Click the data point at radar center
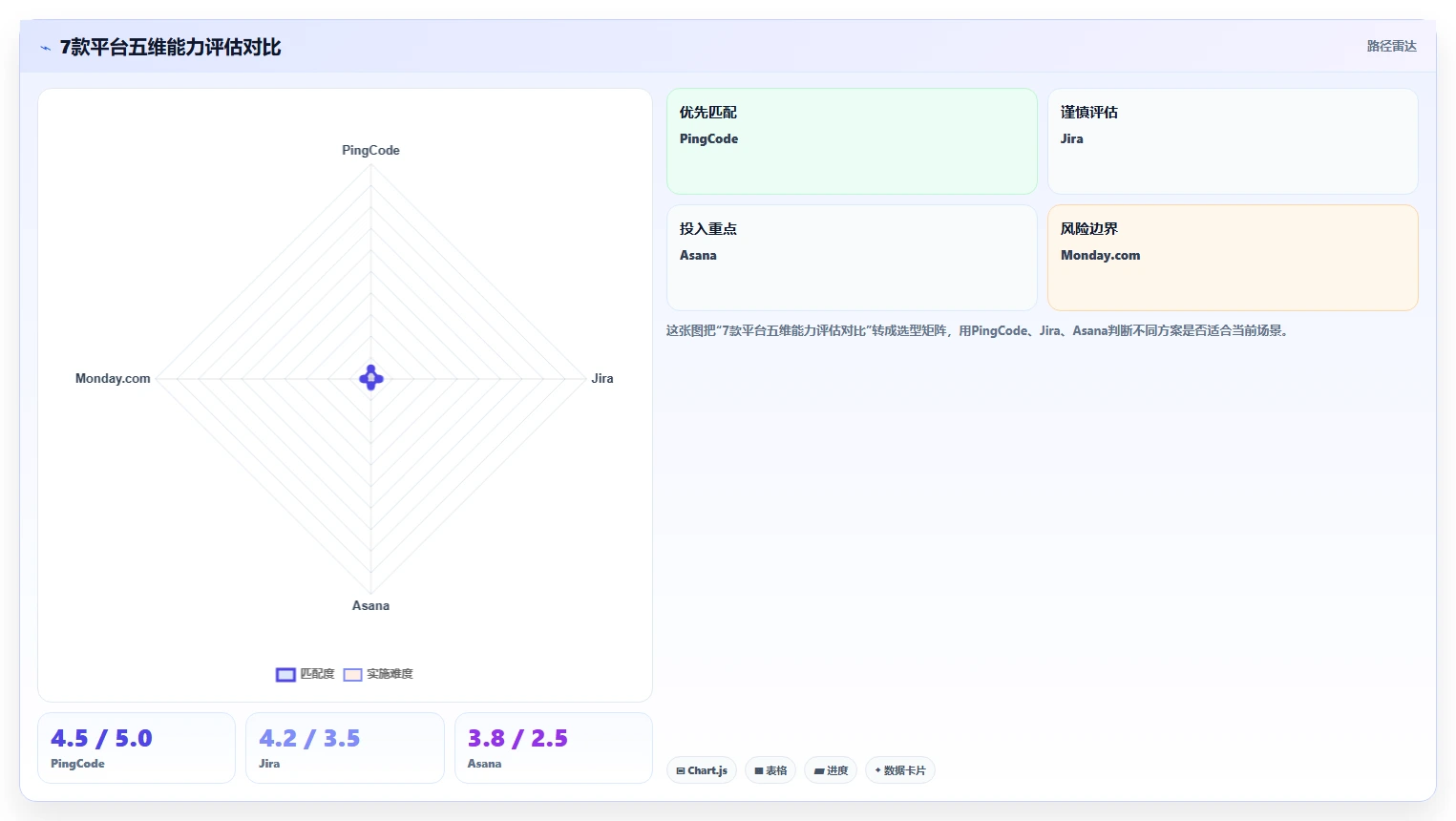The height and width of the screenshot is (821, 1456). (371, 378)
